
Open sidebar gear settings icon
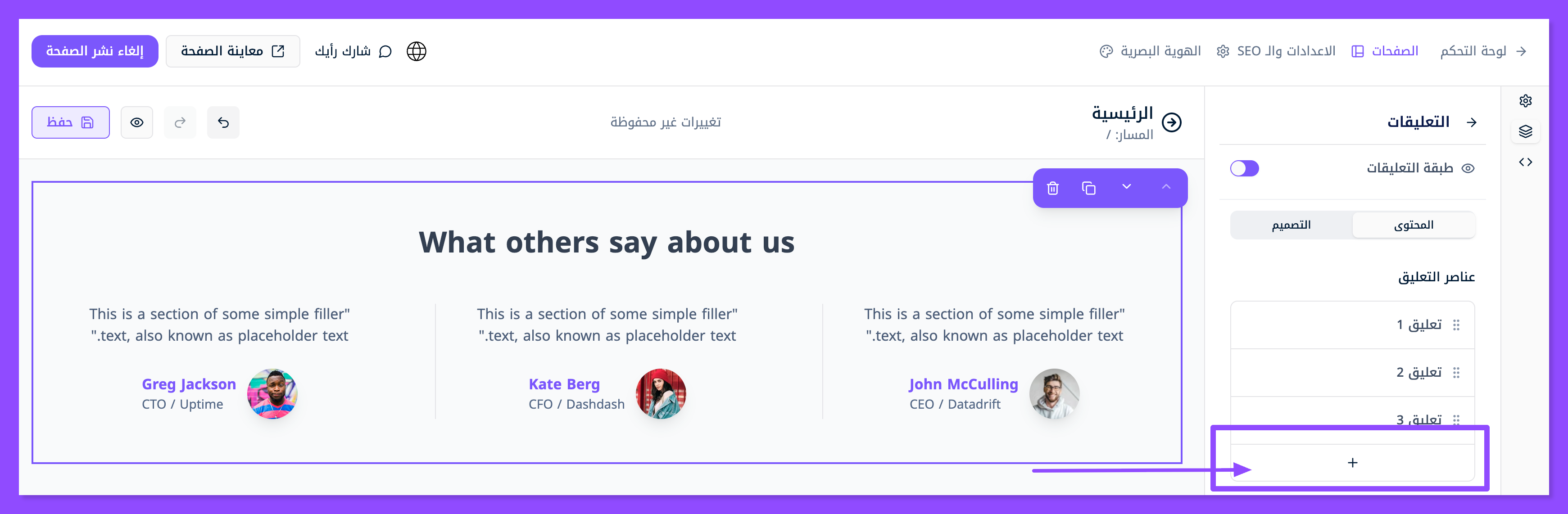click(1525, 101)
